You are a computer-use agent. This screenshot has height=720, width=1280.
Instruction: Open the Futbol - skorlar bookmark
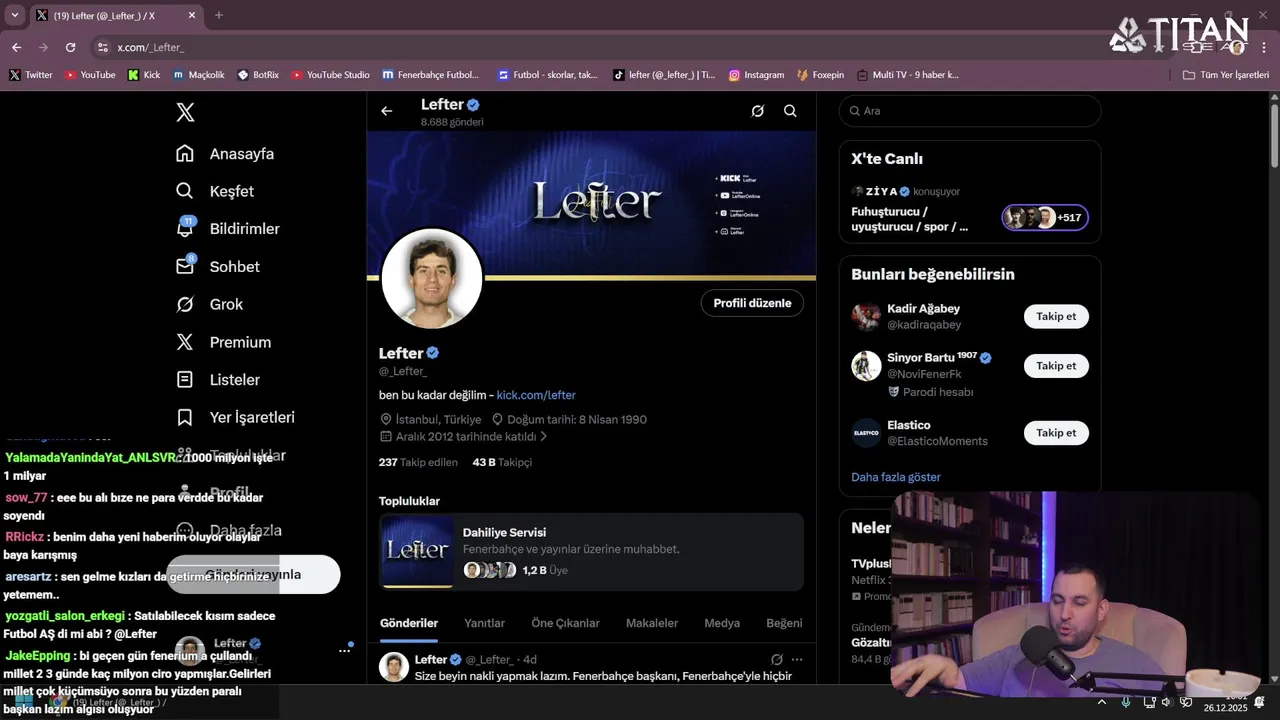tap(547, 75)
